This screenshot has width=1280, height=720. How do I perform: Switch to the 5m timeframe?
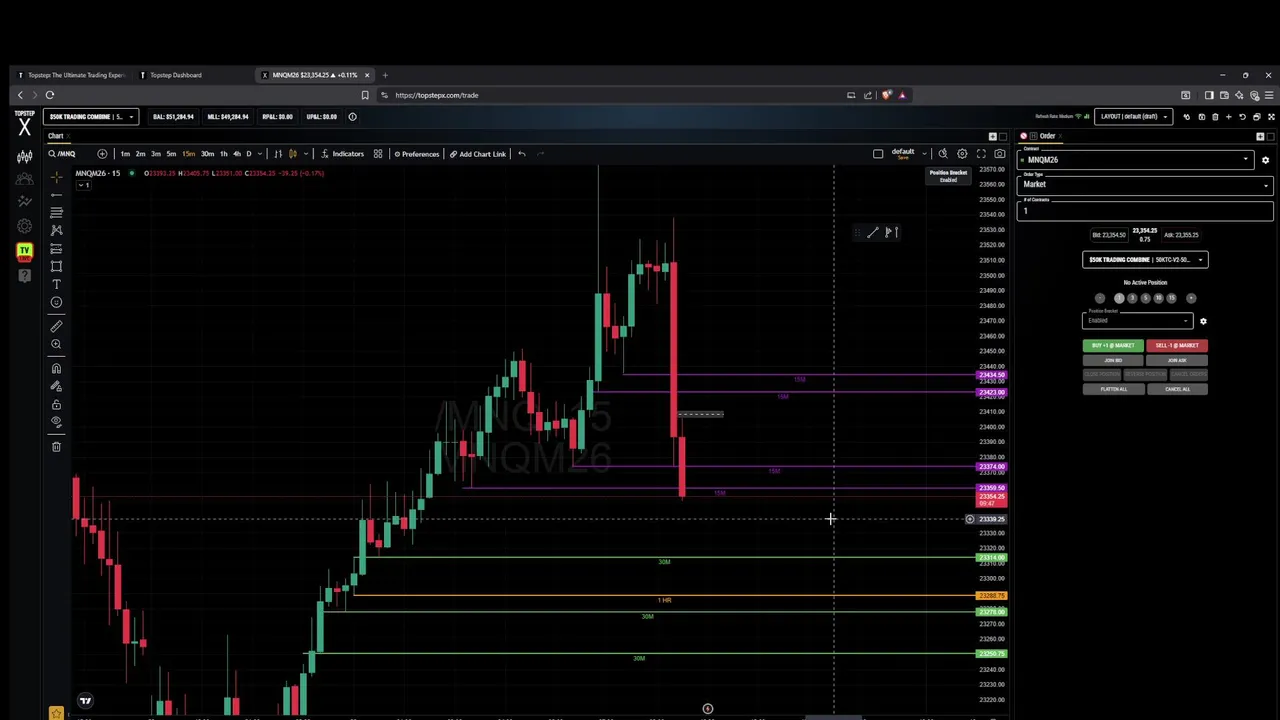click(171, 154)
